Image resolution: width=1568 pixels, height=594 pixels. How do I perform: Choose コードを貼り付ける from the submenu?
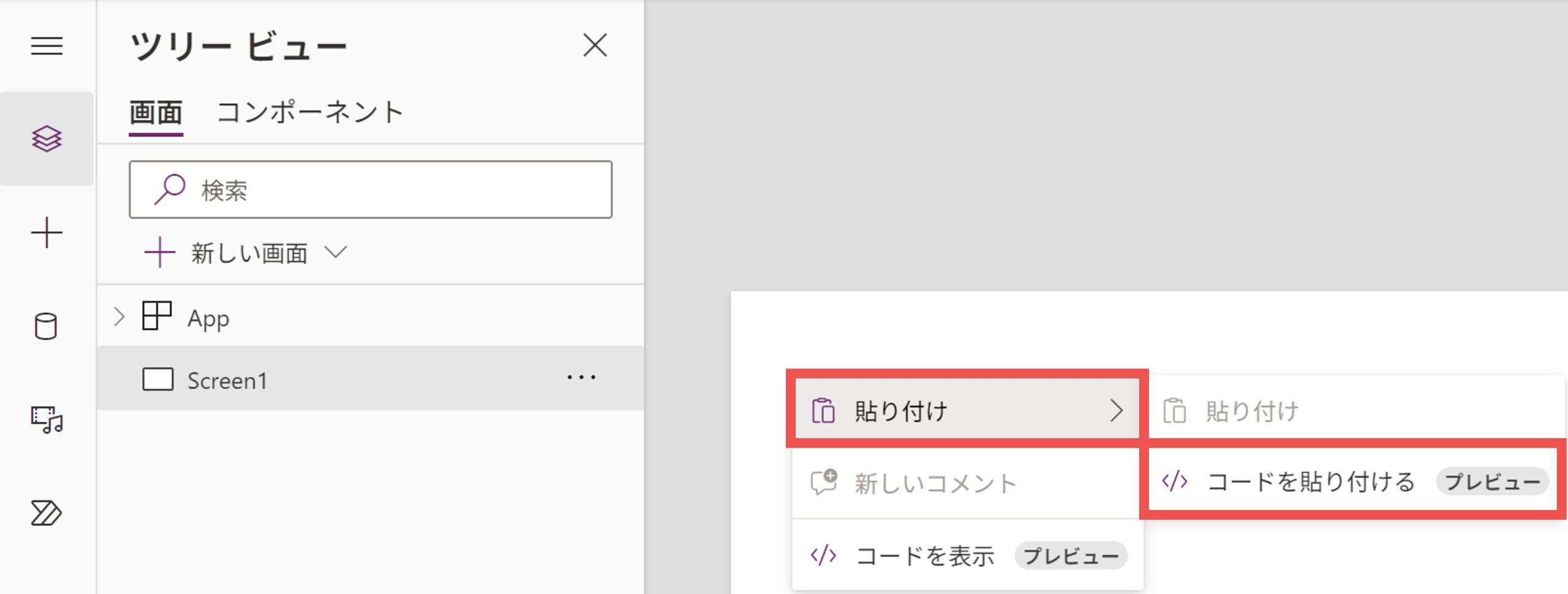[x=1311, y=482]
